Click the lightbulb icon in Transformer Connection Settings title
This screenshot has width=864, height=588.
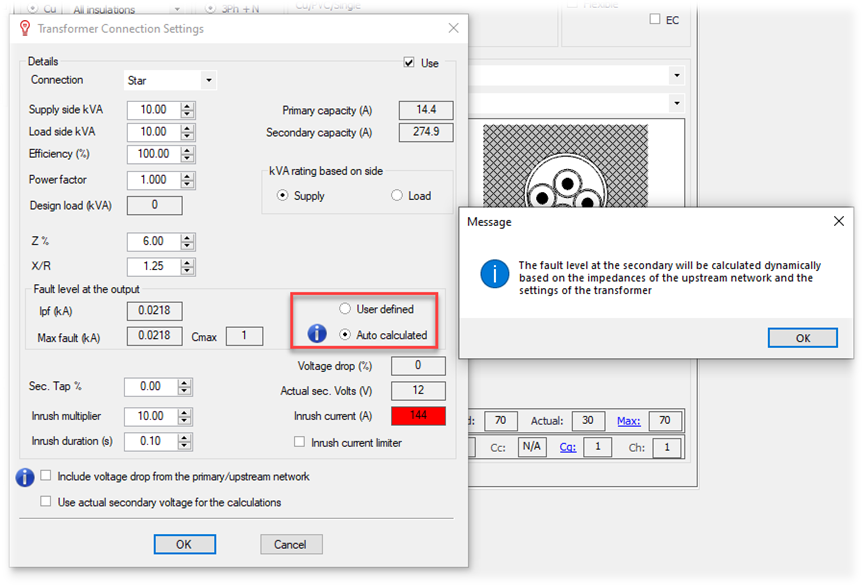[25, 28]
